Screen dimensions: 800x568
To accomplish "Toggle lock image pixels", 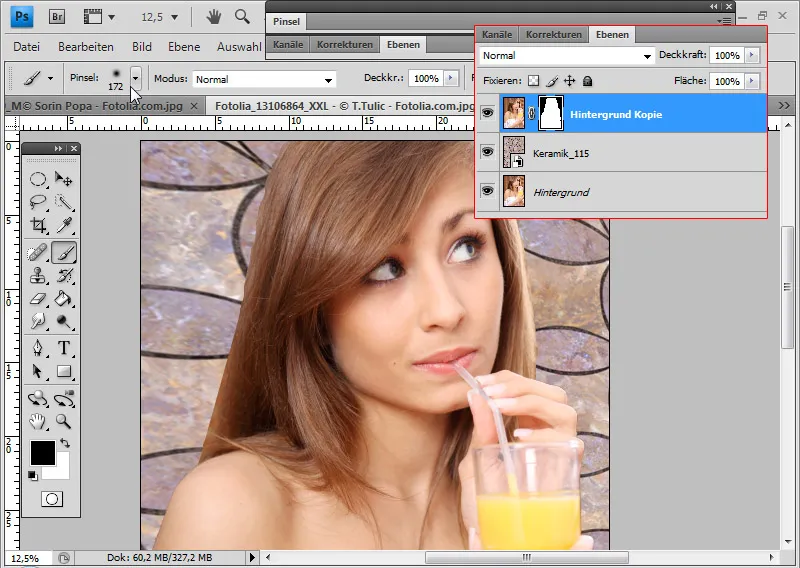I will click(552, 81).
